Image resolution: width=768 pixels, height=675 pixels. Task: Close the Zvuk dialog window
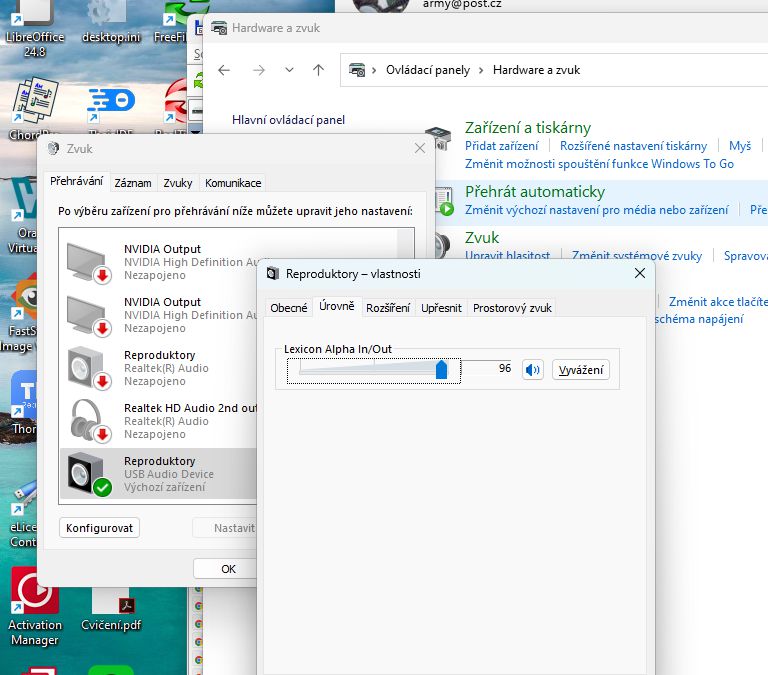coord(420,148)
